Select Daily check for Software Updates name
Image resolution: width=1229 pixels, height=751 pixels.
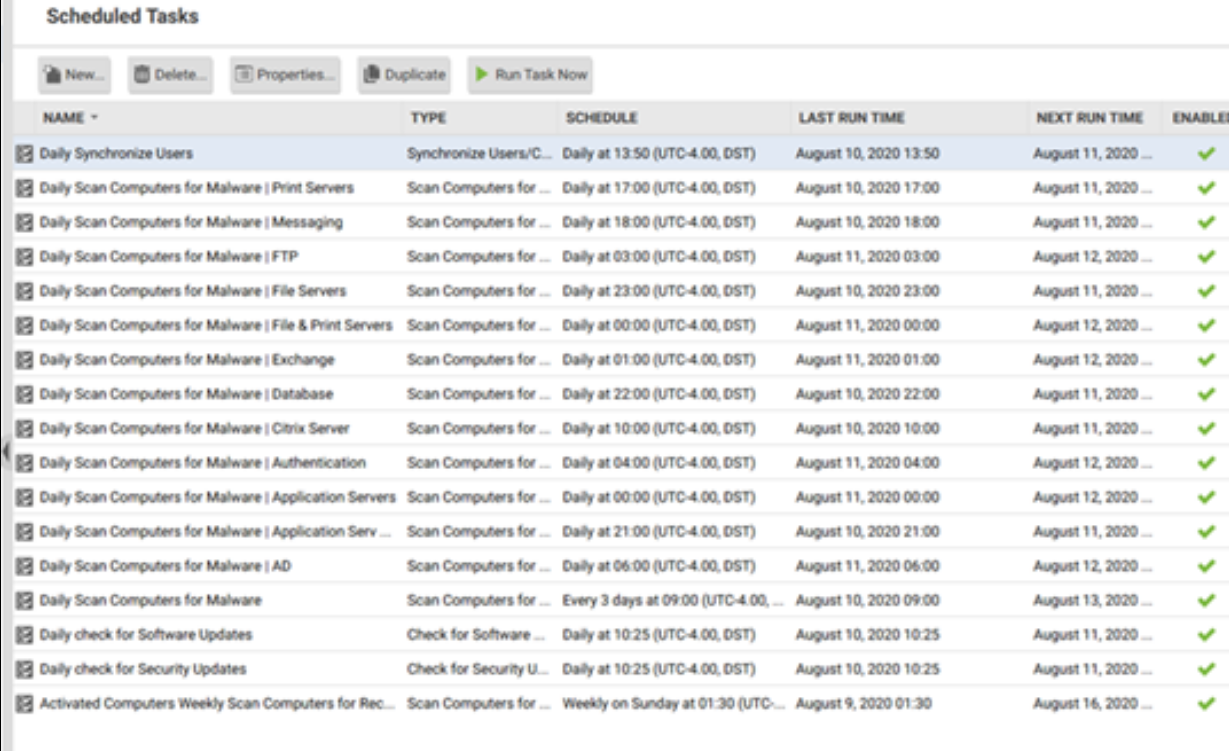(x=146, y=635)
